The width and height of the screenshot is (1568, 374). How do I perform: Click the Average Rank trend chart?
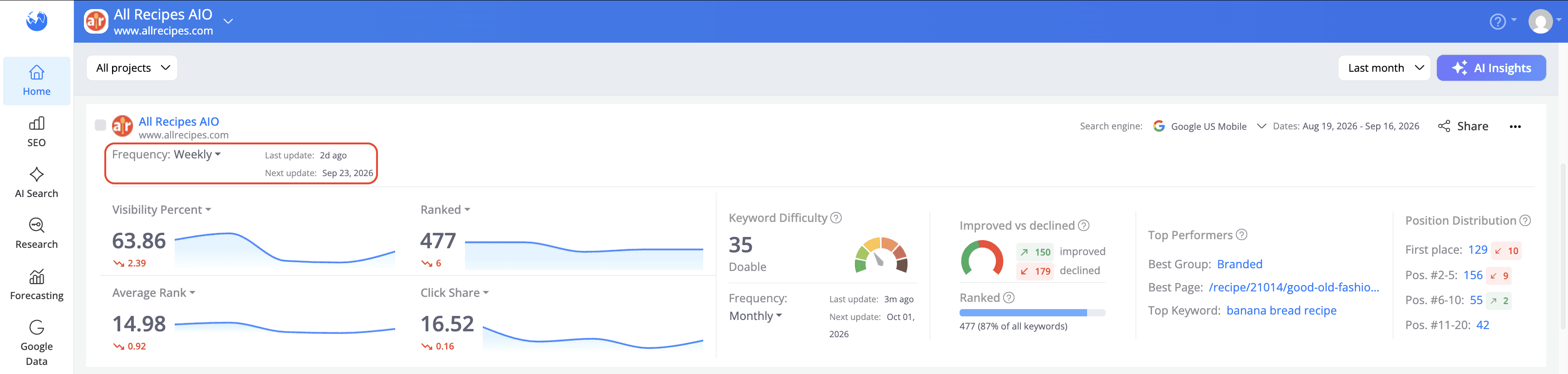pyautogui.click(x=285, y=330)
